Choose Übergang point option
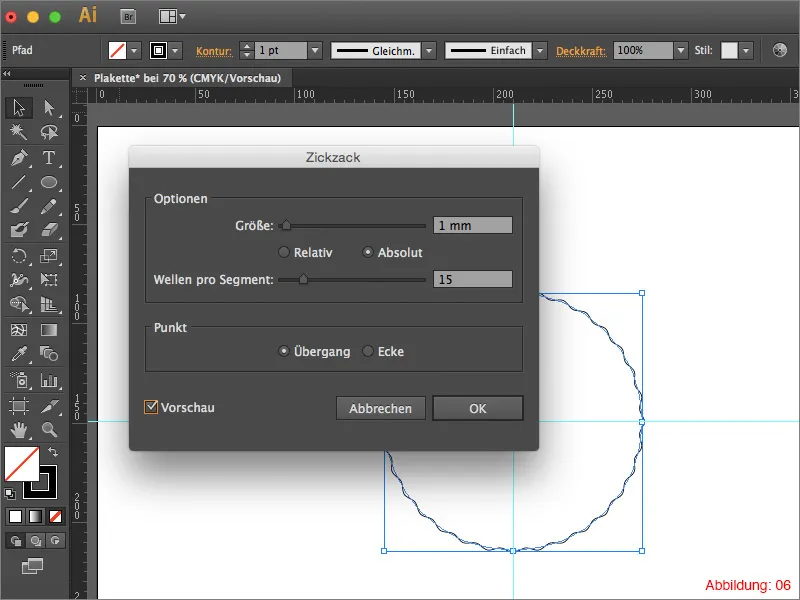 284,351
